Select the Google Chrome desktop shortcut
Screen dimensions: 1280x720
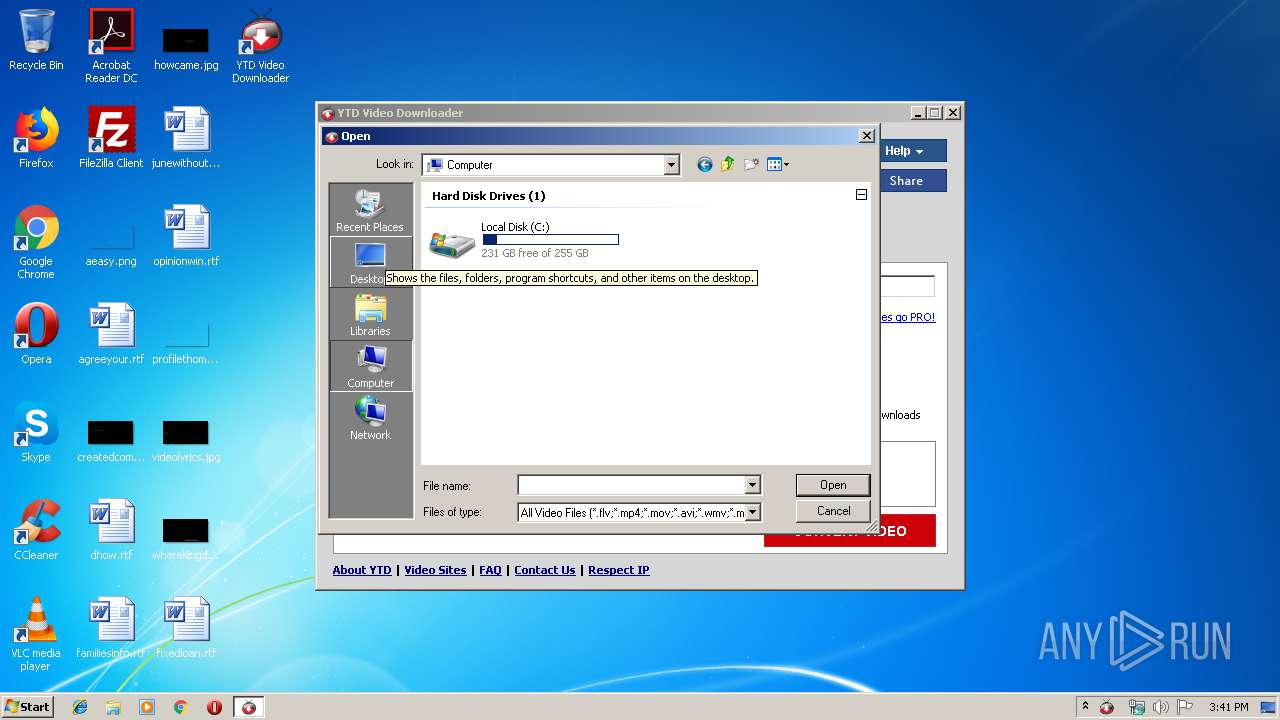(x=36, y=242)
